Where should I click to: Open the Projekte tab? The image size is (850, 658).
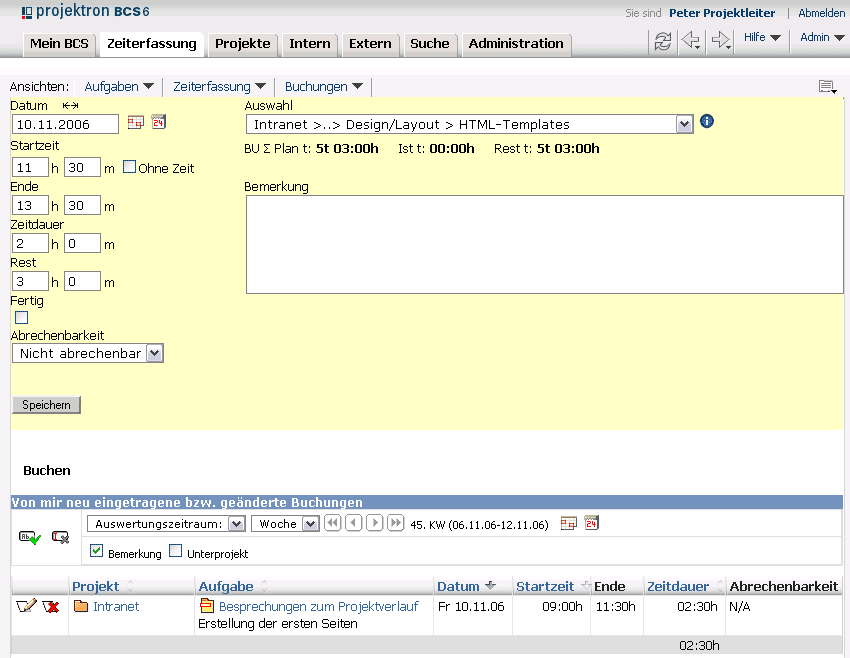[242, 44]
